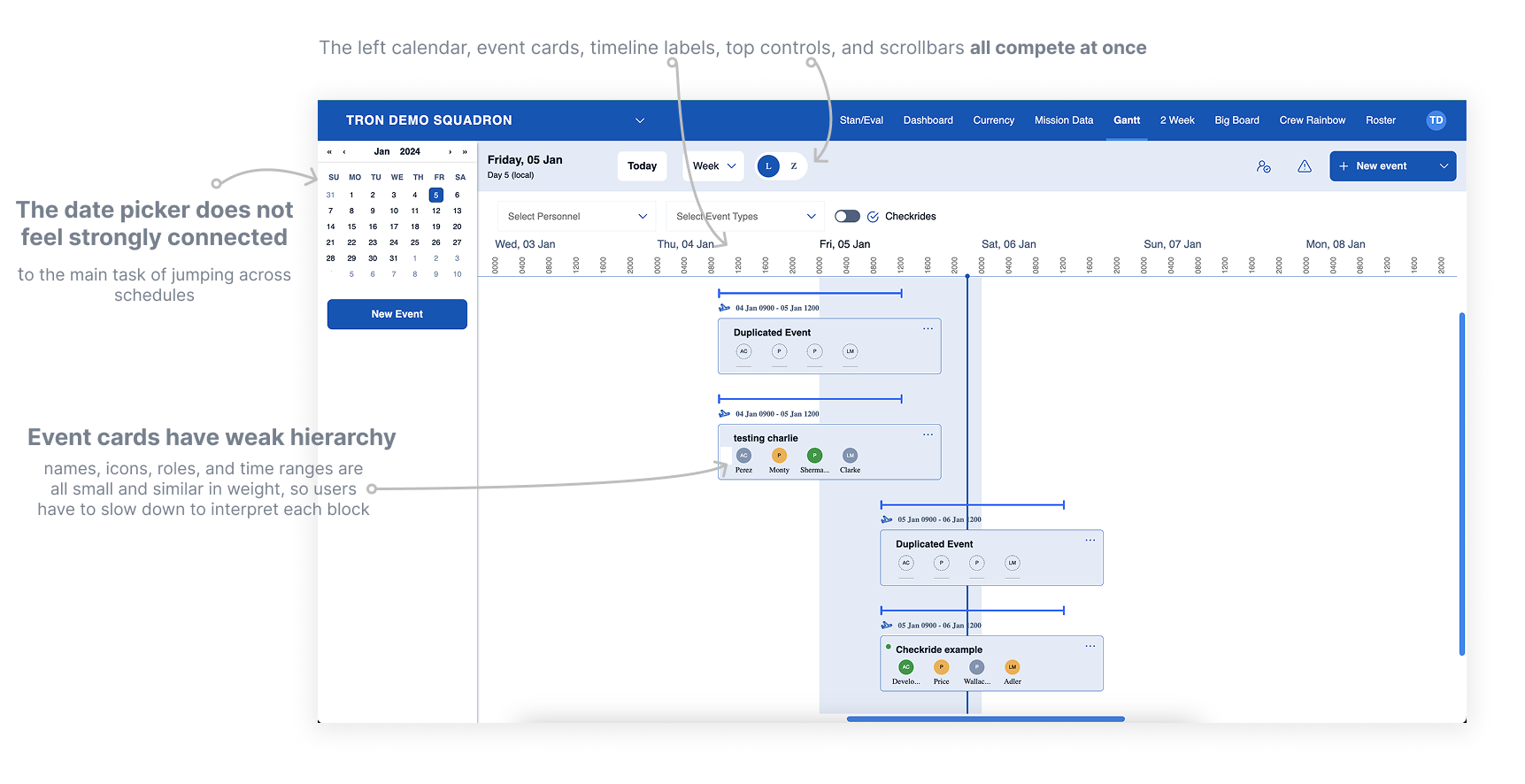Open the Stan/Eval tab
The width and height of the screenshot is (1525, 784).
[861, 120]
